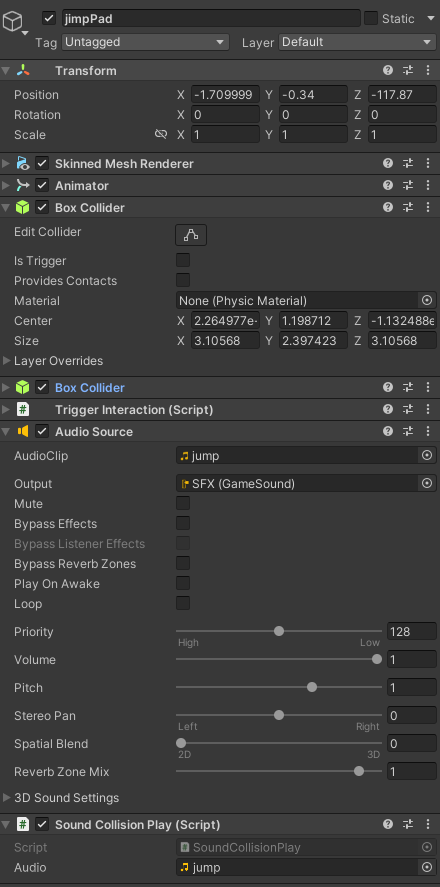The height and width of the screenshot is (887, 440).
Task: Open the Tag dropdown showing Untagged
Action: (x=145, y=42)
